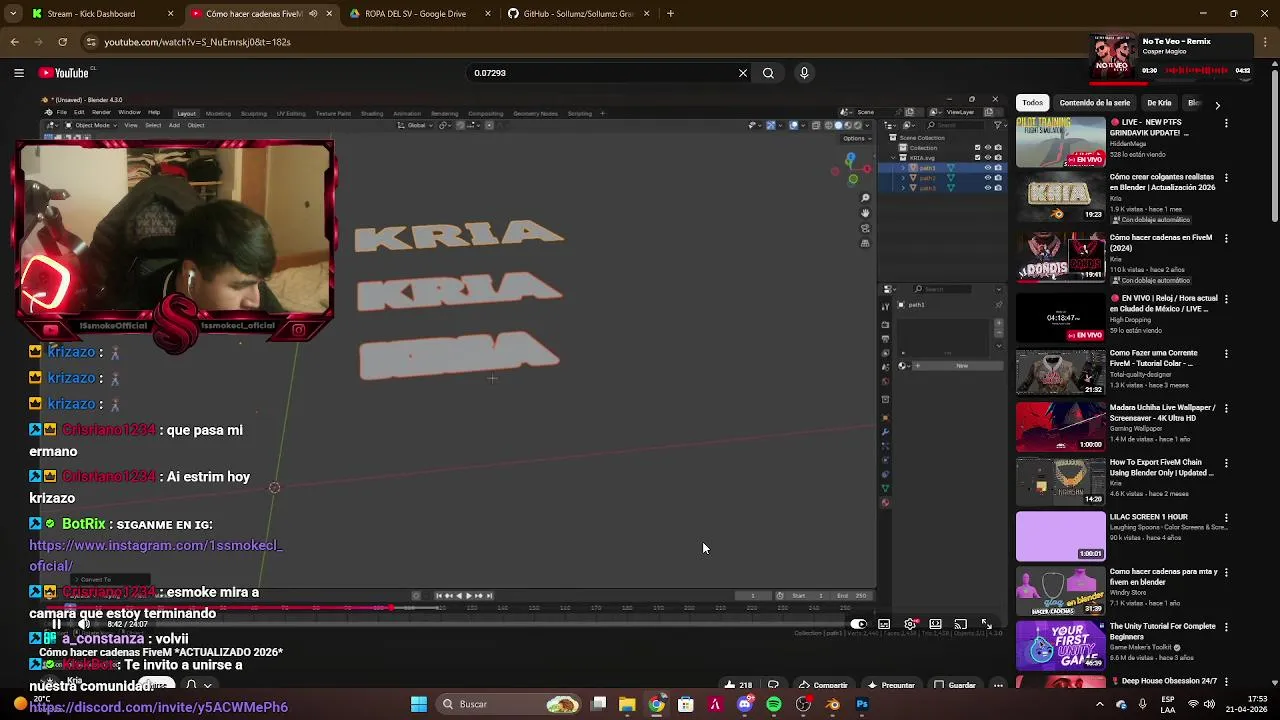Image resolution: width=1280 pixels, height=720 pixels.
Task: Open the Output properties tab
Action: [x=885, y=338]
